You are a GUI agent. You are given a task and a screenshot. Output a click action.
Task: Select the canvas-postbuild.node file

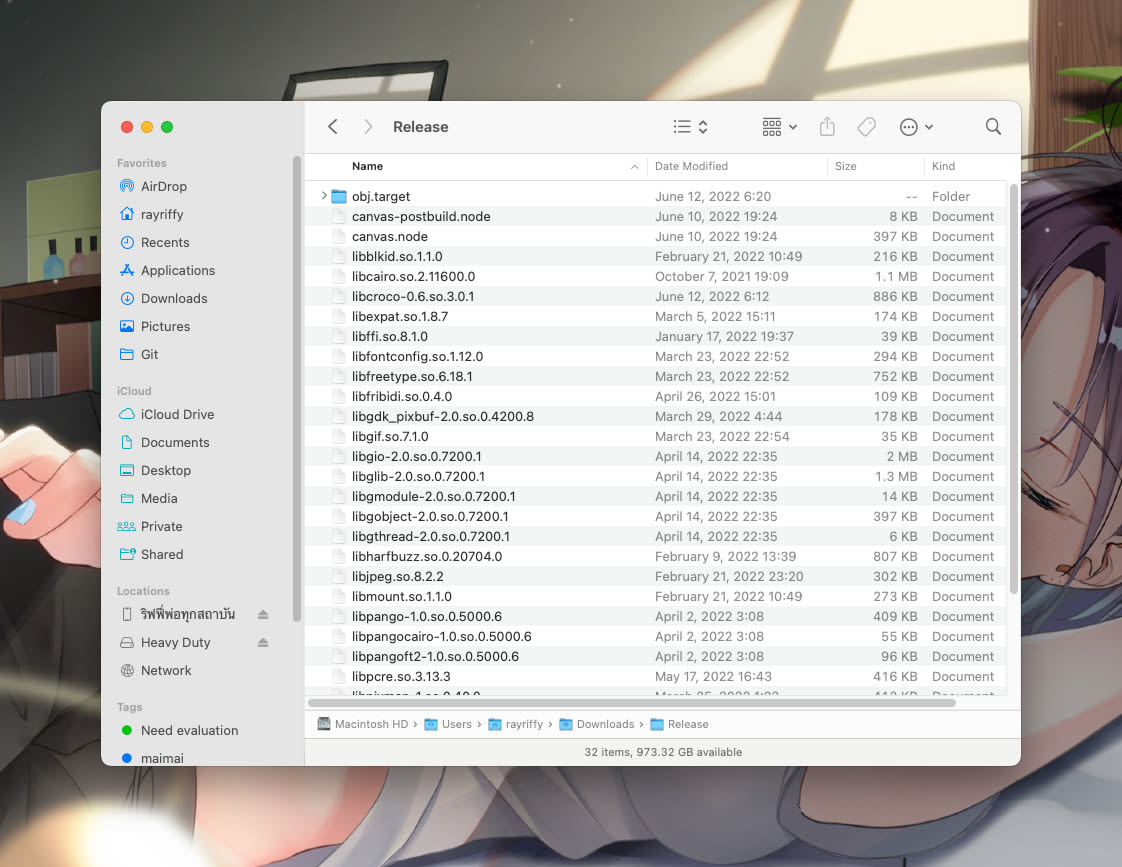(655, 215)
